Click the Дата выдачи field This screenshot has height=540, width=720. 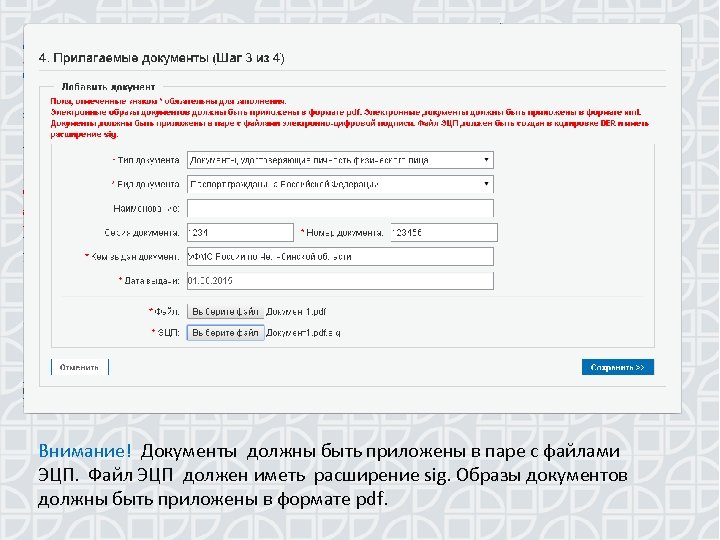pyautogui.click(x=340, y=281)
